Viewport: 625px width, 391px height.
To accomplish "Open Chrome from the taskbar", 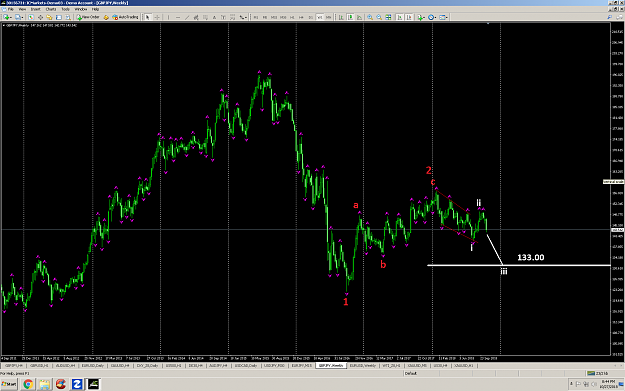I will click(28, 384).
